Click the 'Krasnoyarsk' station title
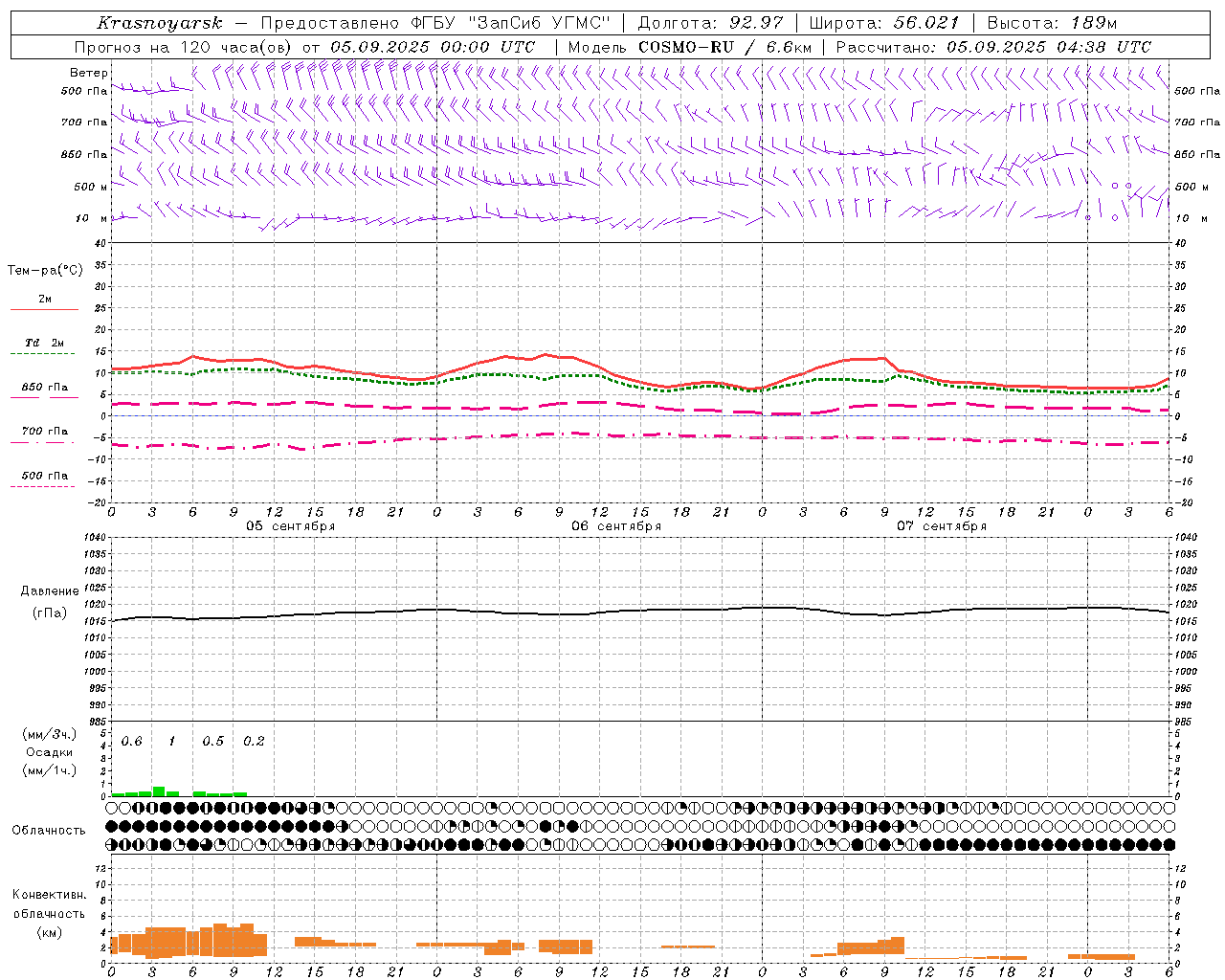The width and height of the screenshot is (1225, 980). [x=160, y=23]
